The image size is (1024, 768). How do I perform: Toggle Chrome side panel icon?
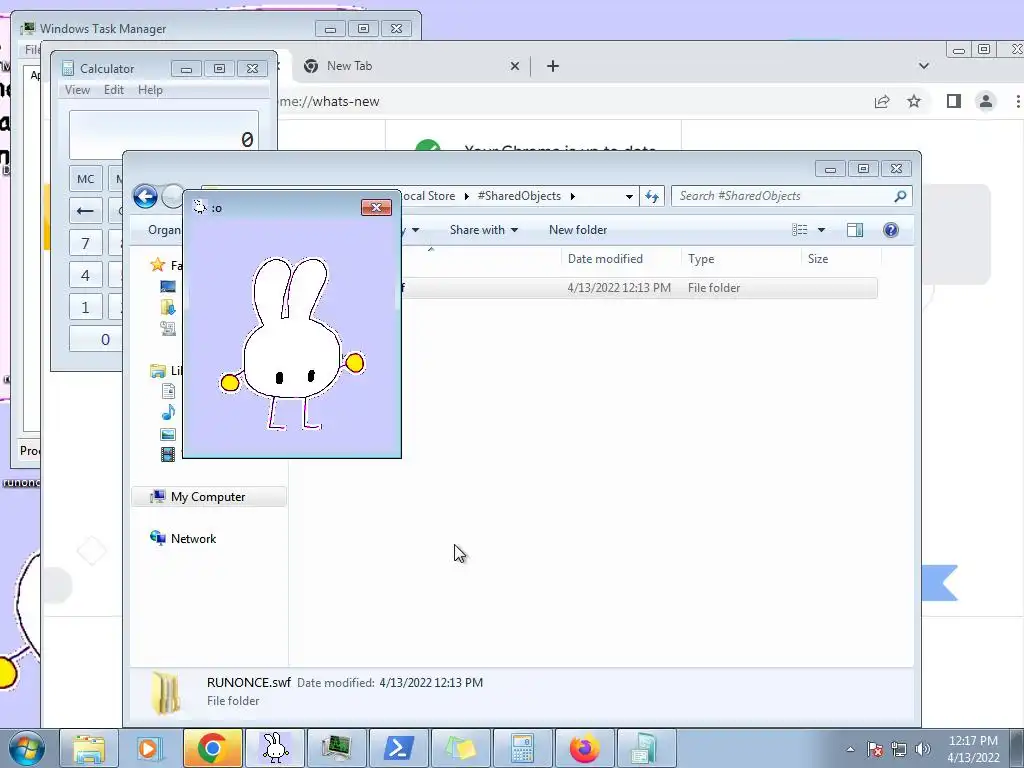click(953, 101)
